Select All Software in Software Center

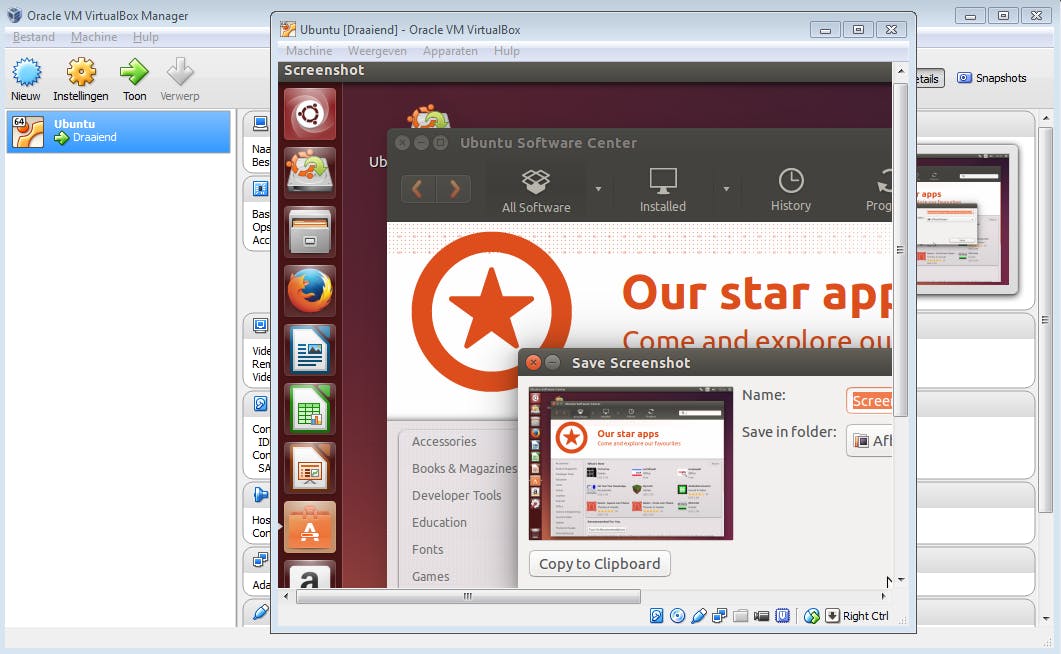[x=536, y=191]
